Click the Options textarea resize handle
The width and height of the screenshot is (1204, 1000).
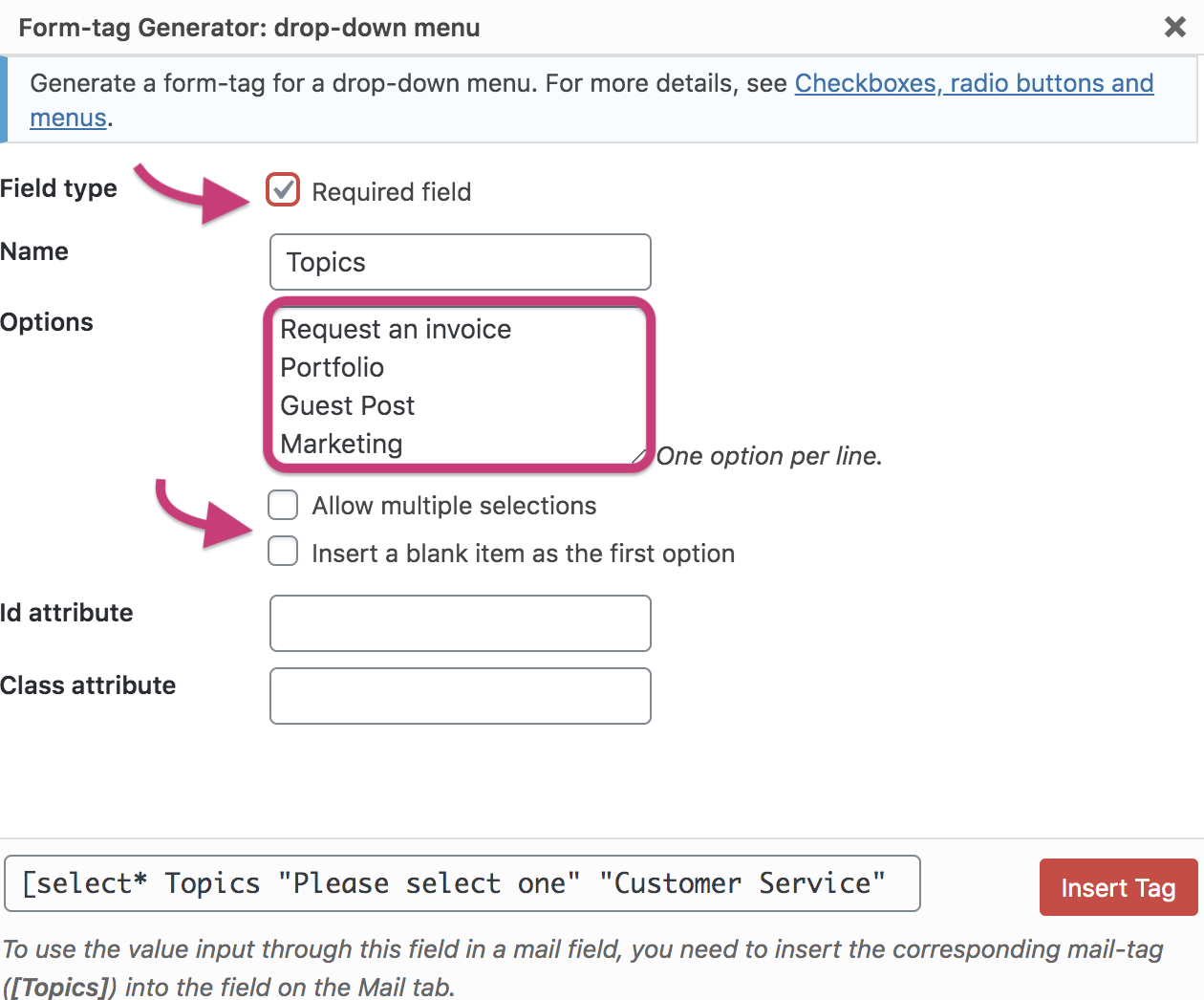click(639, 456)
